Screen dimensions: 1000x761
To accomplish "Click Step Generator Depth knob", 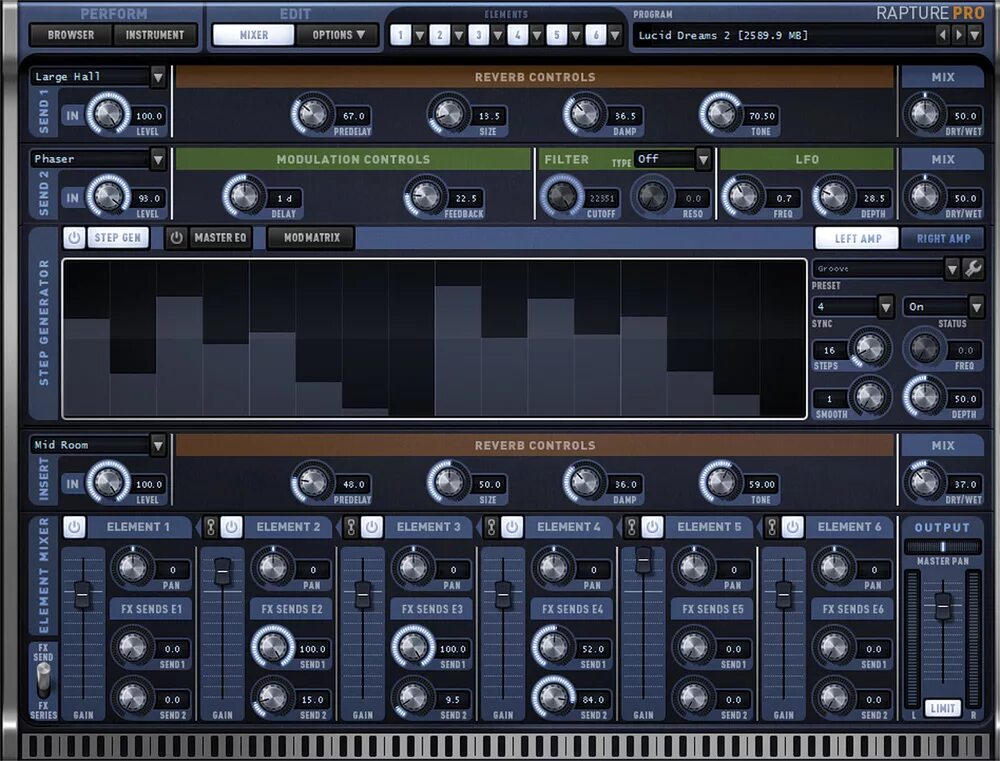I will pos(924,397).
